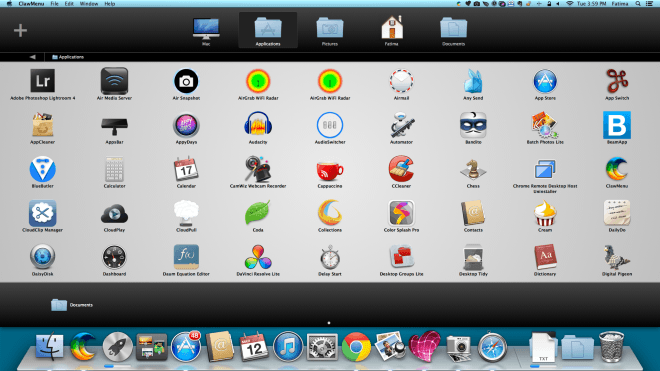Launch Desktop Groups Lite
The image size is (660, 371).
[x=401, y=257]
